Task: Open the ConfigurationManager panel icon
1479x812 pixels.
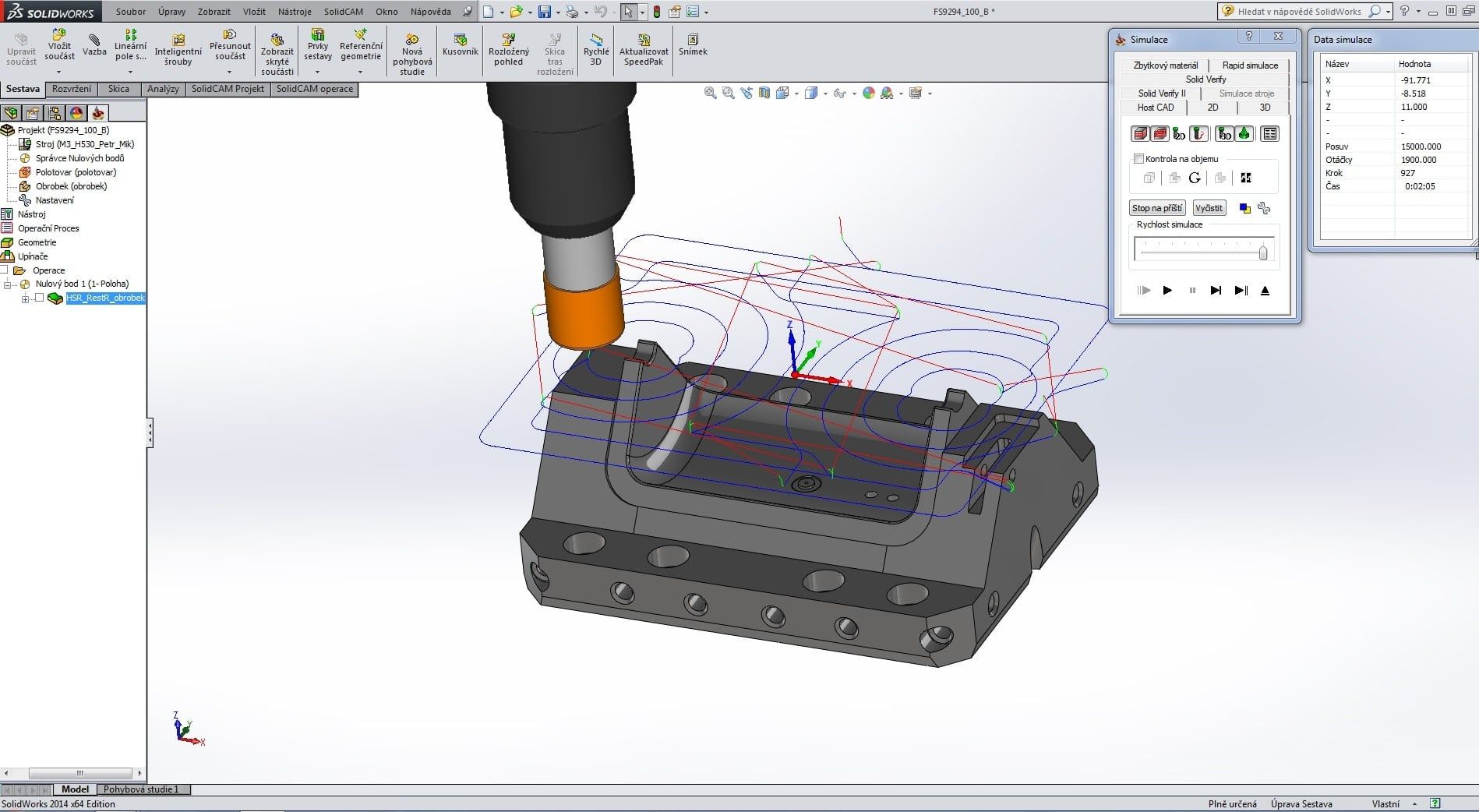Action: [x=55, y=113]
